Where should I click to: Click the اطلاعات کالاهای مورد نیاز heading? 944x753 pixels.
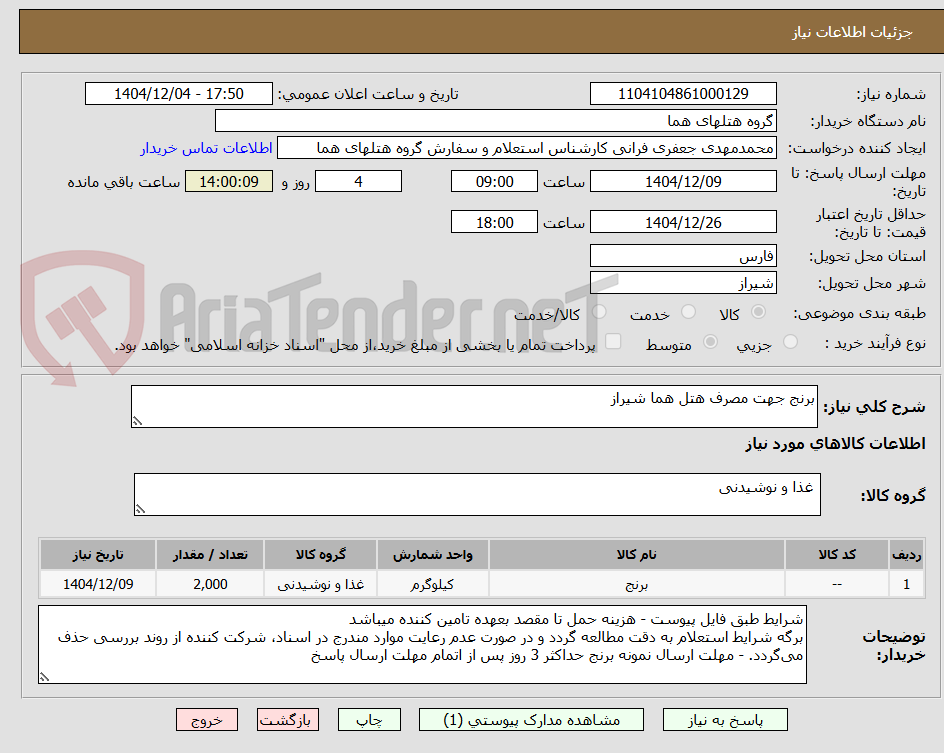click(x=835, y=444)
